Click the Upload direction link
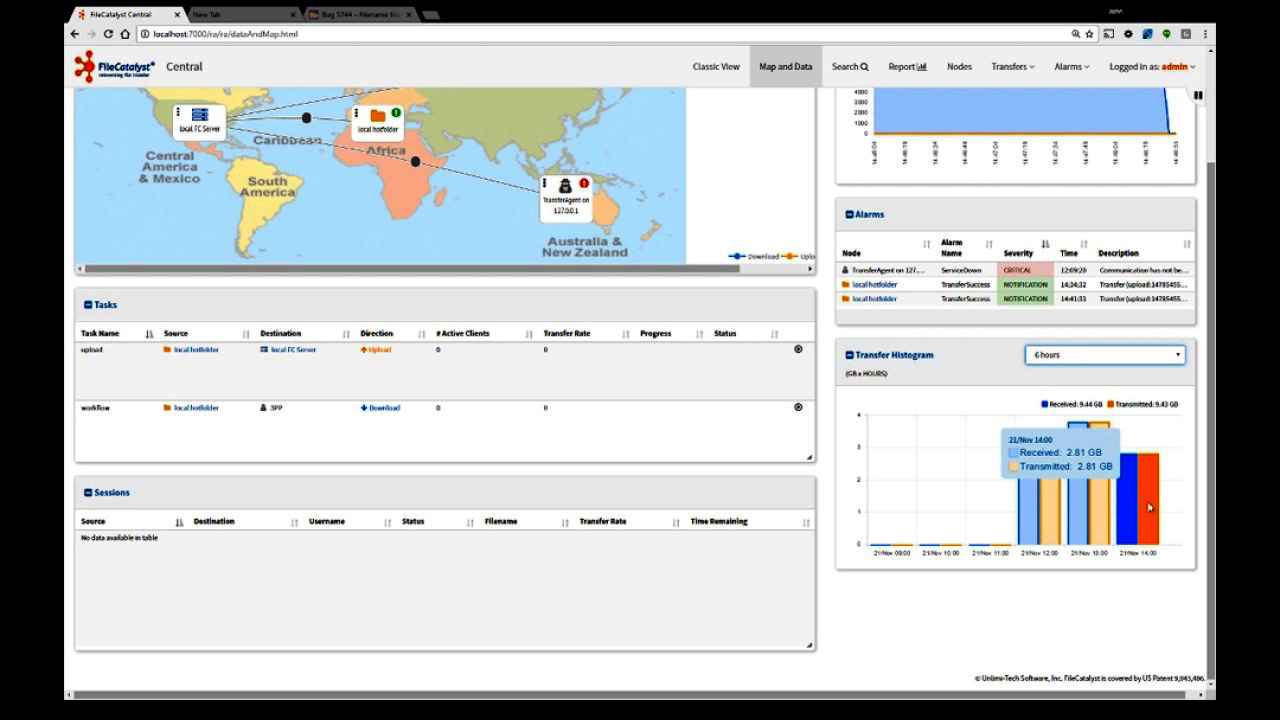The image size is (1280, 720). 376,350
